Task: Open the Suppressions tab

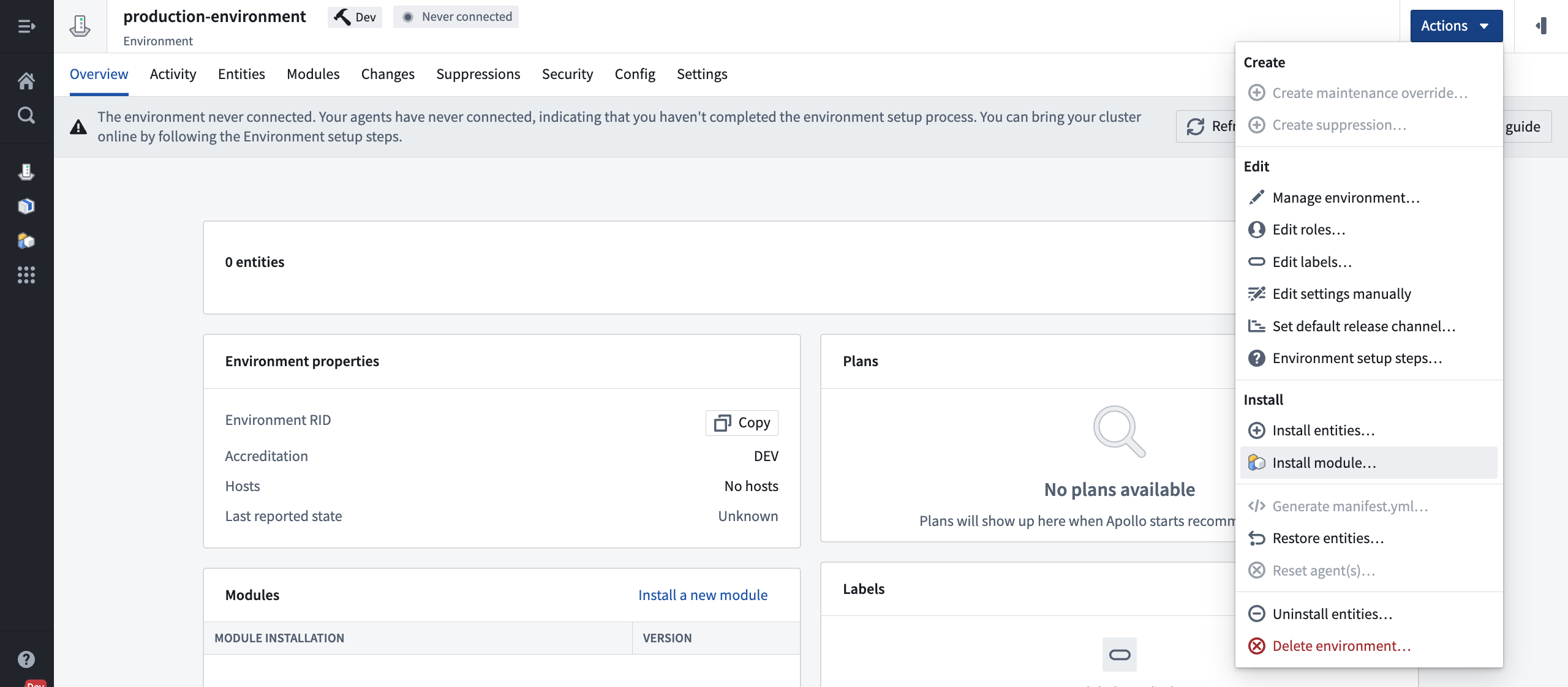Action: pyautogui.click(x=478, y=74)
